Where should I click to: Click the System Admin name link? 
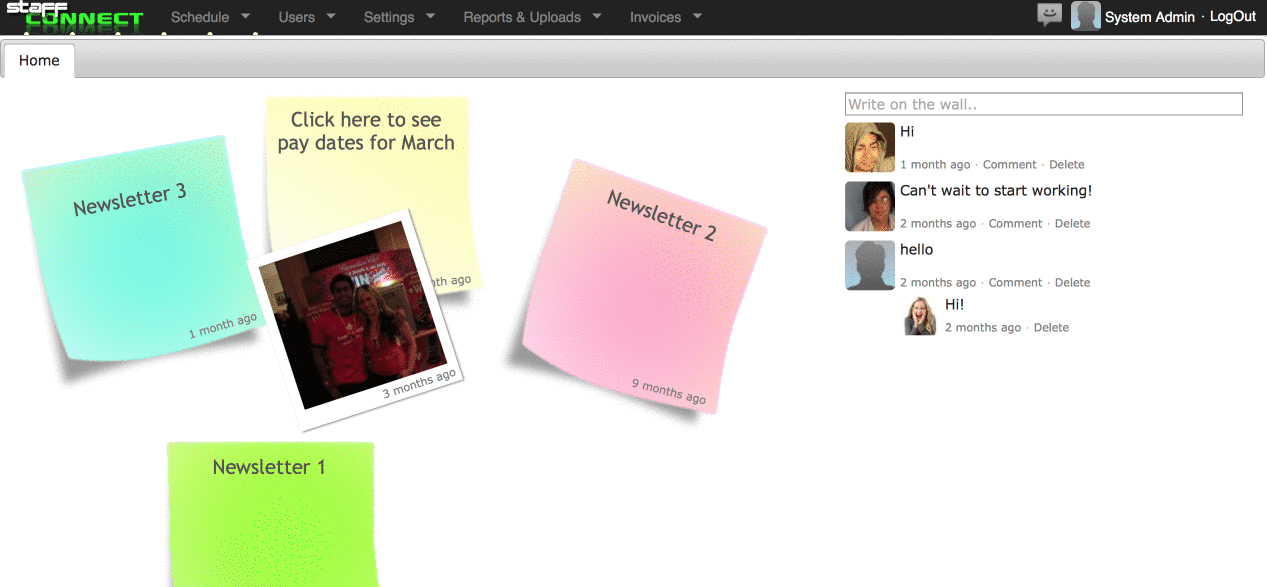[x=1150, y=17]
